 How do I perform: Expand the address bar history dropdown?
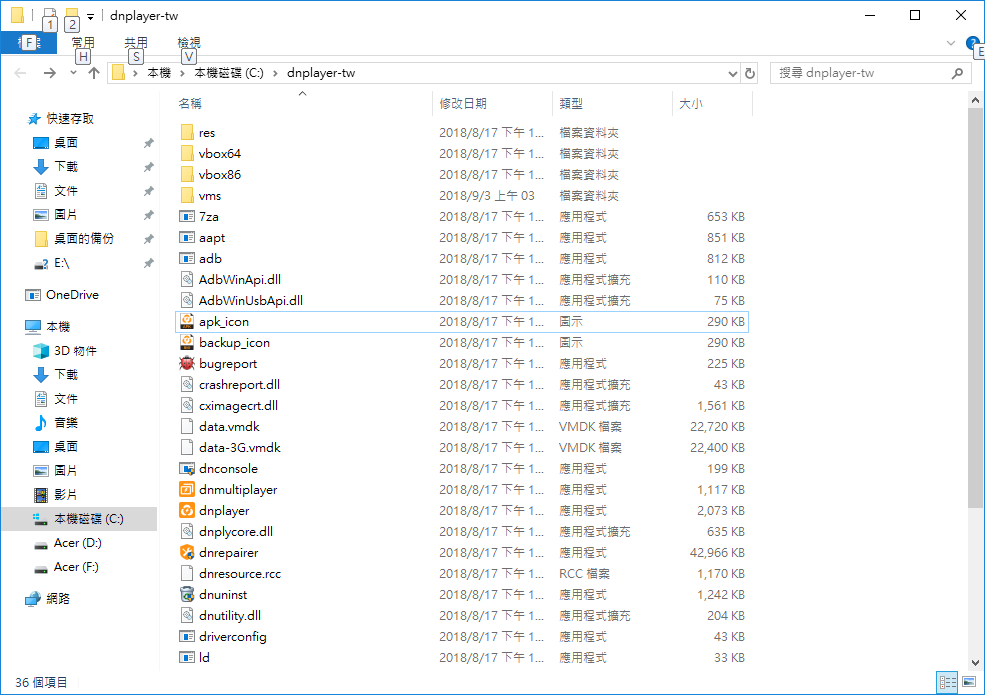[731, 72]
